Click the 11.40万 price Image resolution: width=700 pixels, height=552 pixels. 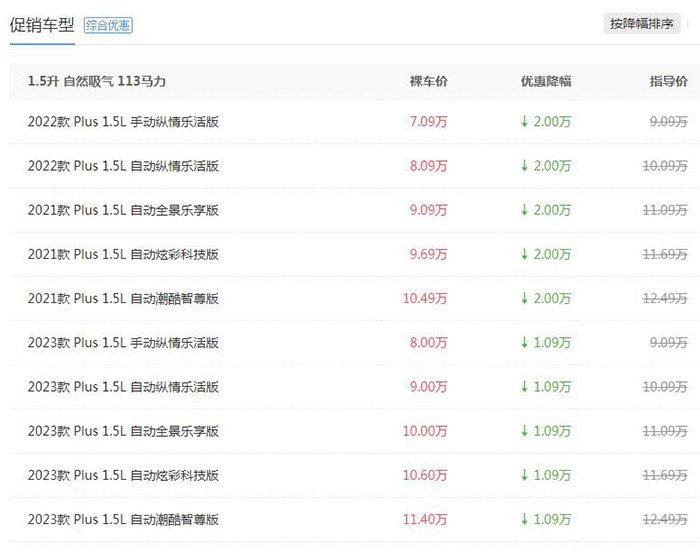click(x=425, y=519)
